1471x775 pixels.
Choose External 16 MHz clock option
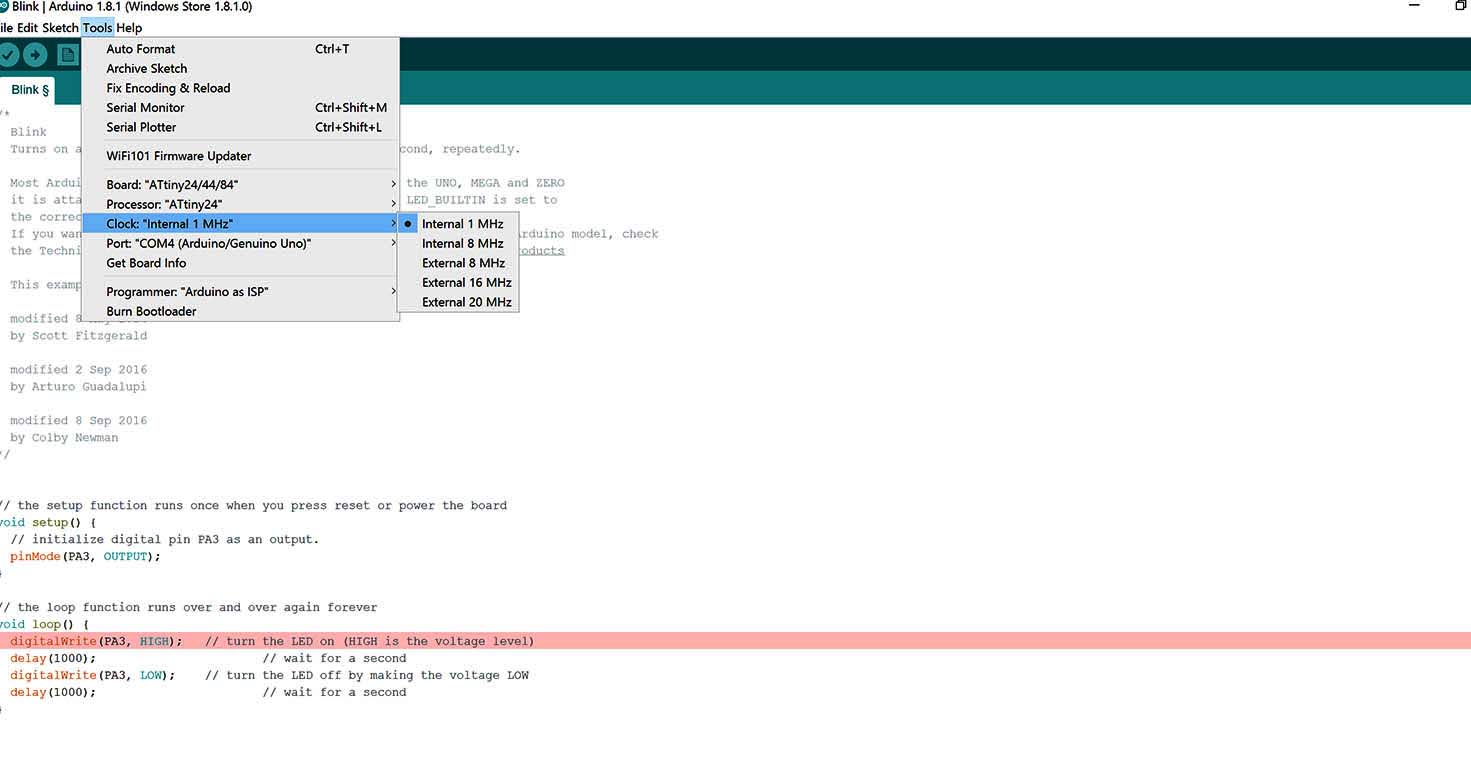tap(458, 282)
